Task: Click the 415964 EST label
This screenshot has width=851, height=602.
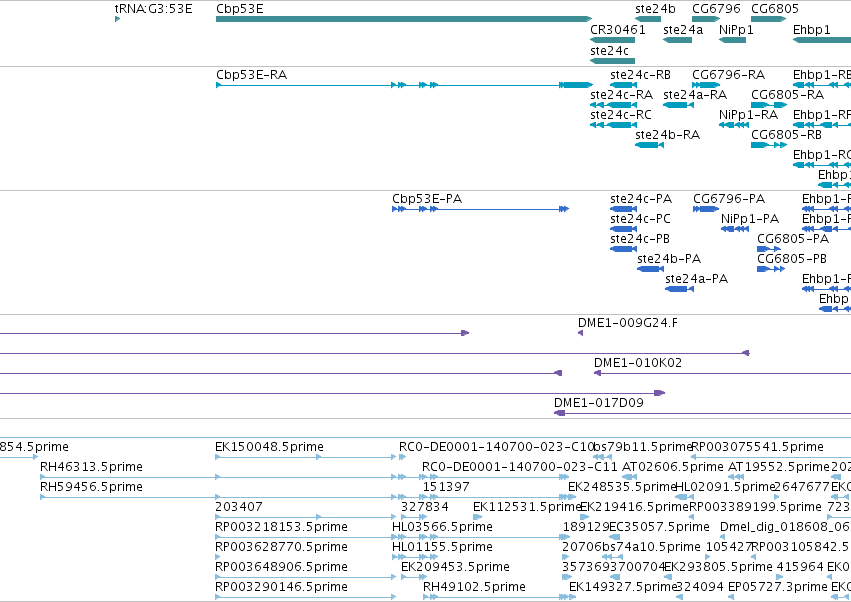Action: click(800, 567)
